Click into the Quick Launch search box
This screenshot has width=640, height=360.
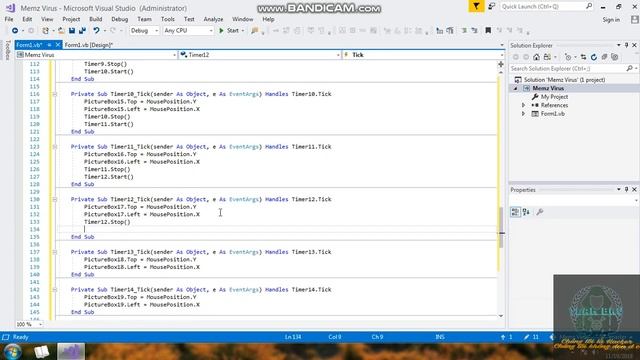click(547, 7)
